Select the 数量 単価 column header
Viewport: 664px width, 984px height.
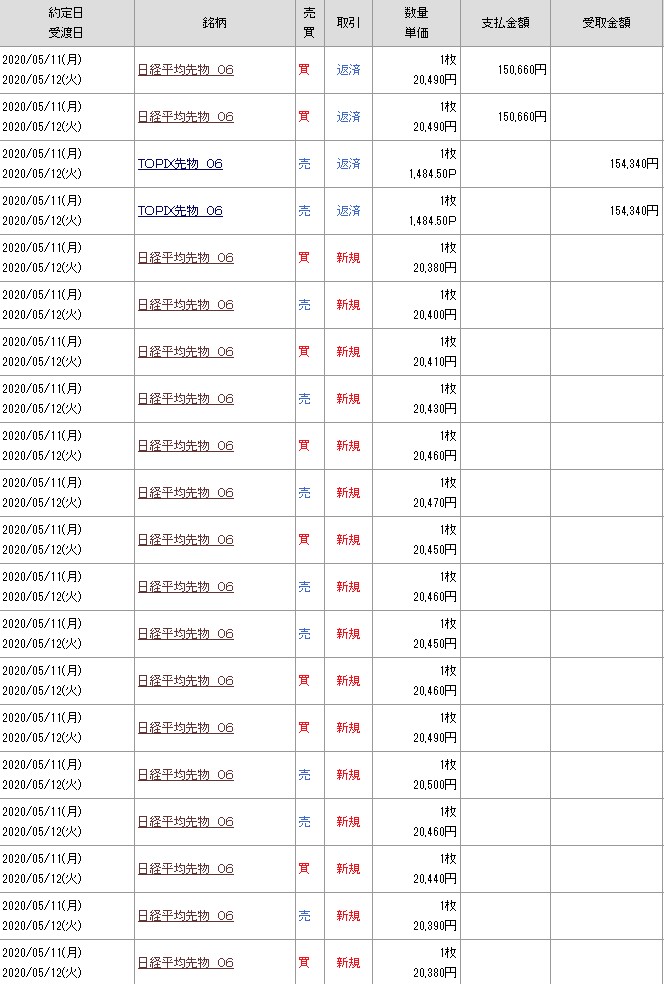click(416, 23)
